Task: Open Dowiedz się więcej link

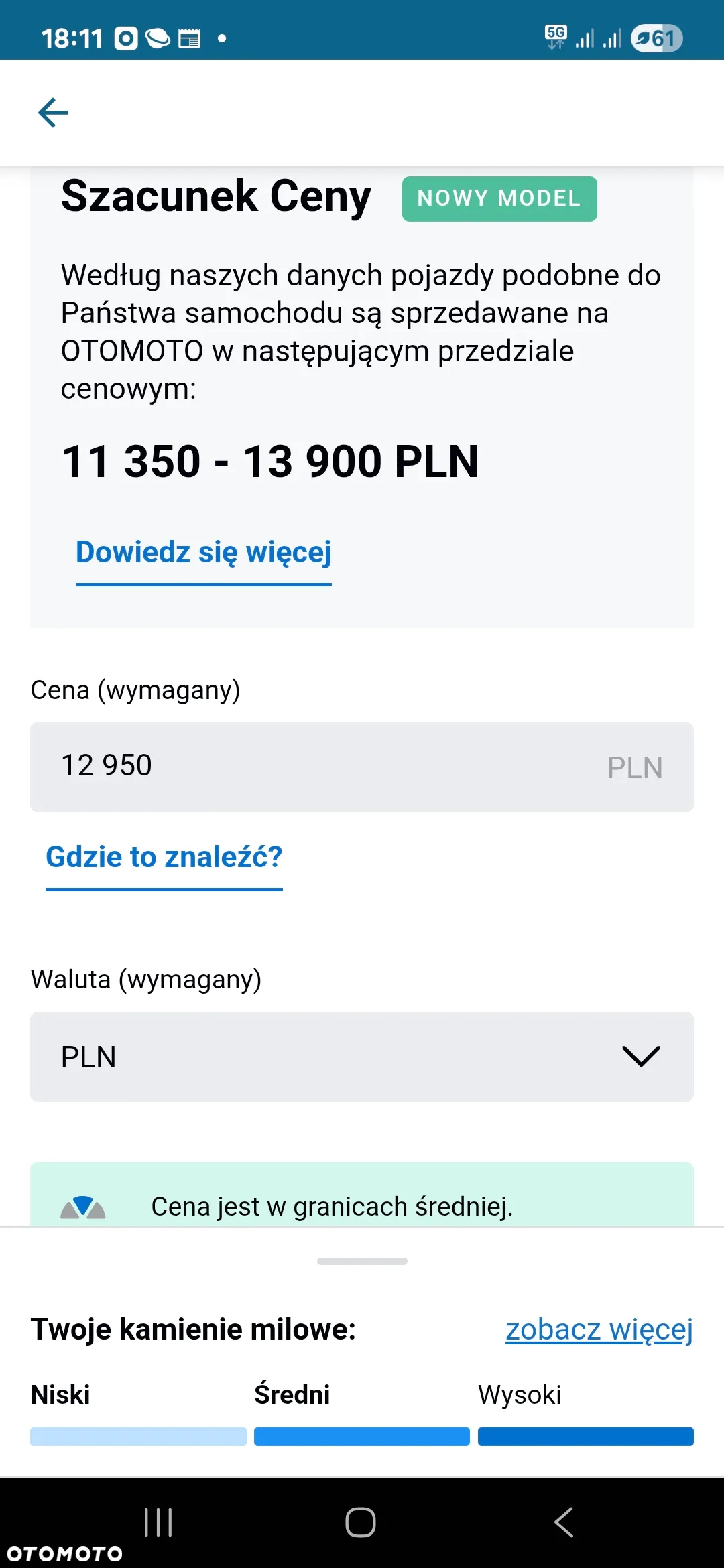Action: [x=204, y=553]
